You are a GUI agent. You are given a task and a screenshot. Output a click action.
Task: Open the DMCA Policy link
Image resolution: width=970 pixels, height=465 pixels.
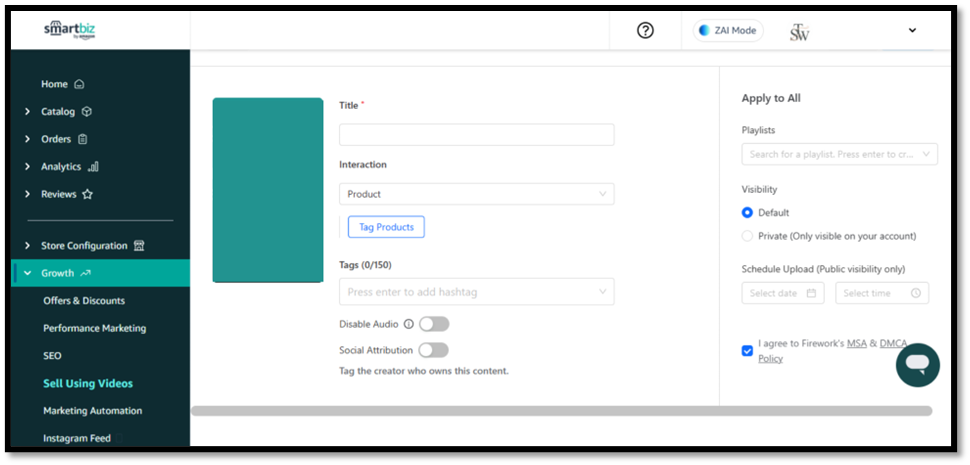point(892,344)
